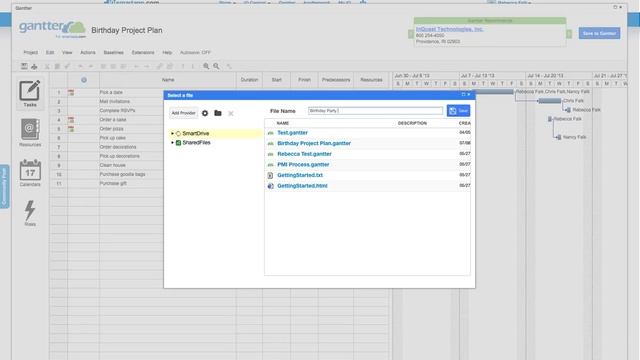Click the calendar indicator icon on row 4
The height and width of the screenshot is (360, 640).
(x=71, y=120)
